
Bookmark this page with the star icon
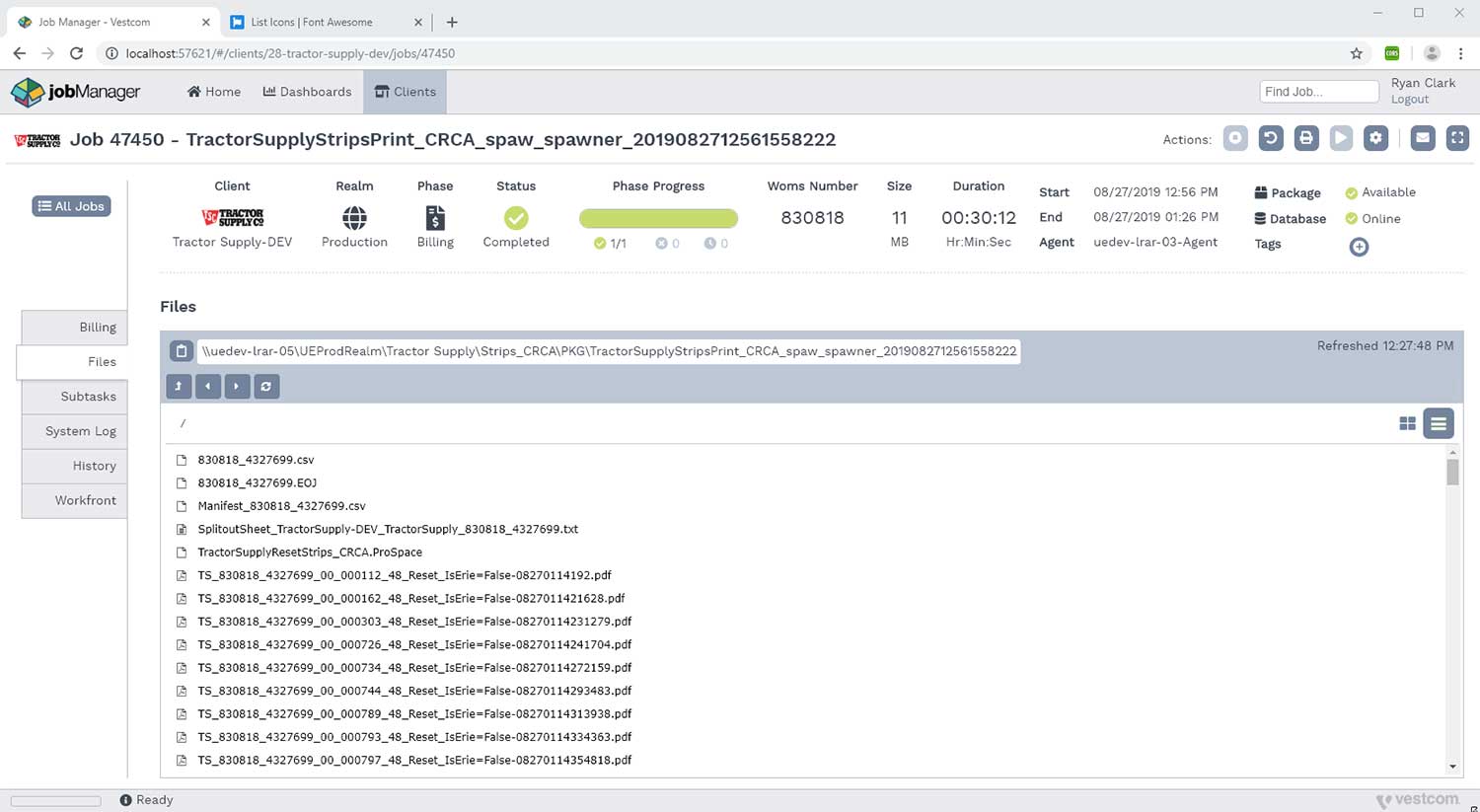(x=1357, y=53)
